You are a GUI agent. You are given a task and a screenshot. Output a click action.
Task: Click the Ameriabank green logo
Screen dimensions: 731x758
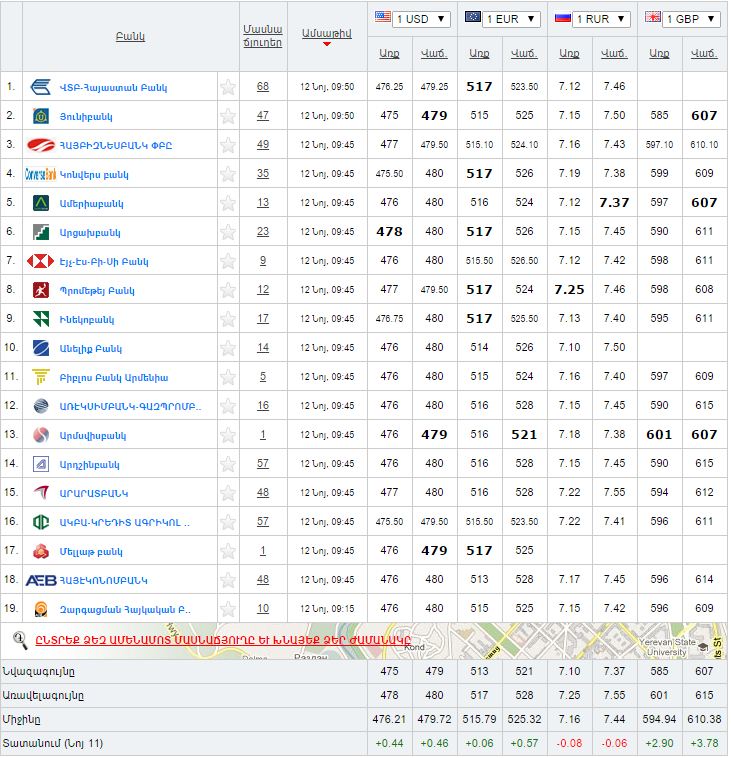(41, 203)
